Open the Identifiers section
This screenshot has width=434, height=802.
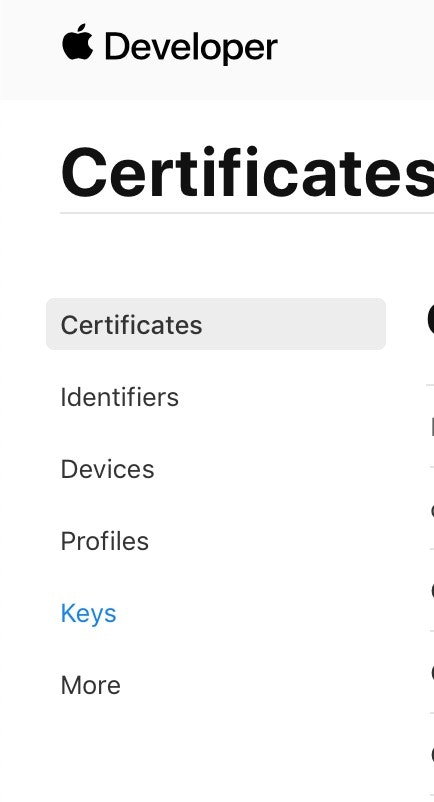(x=120, y=397)
